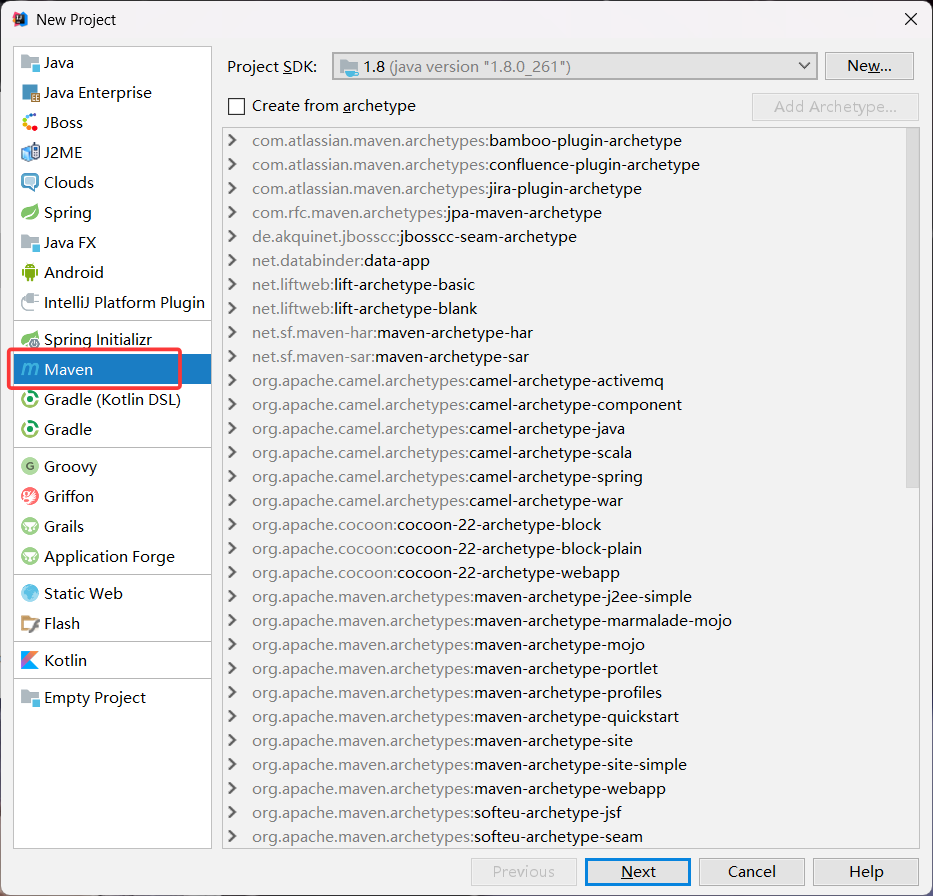
Task: Expand bamboo-plugin-archetype entry
Action: [x=233, y=140]
